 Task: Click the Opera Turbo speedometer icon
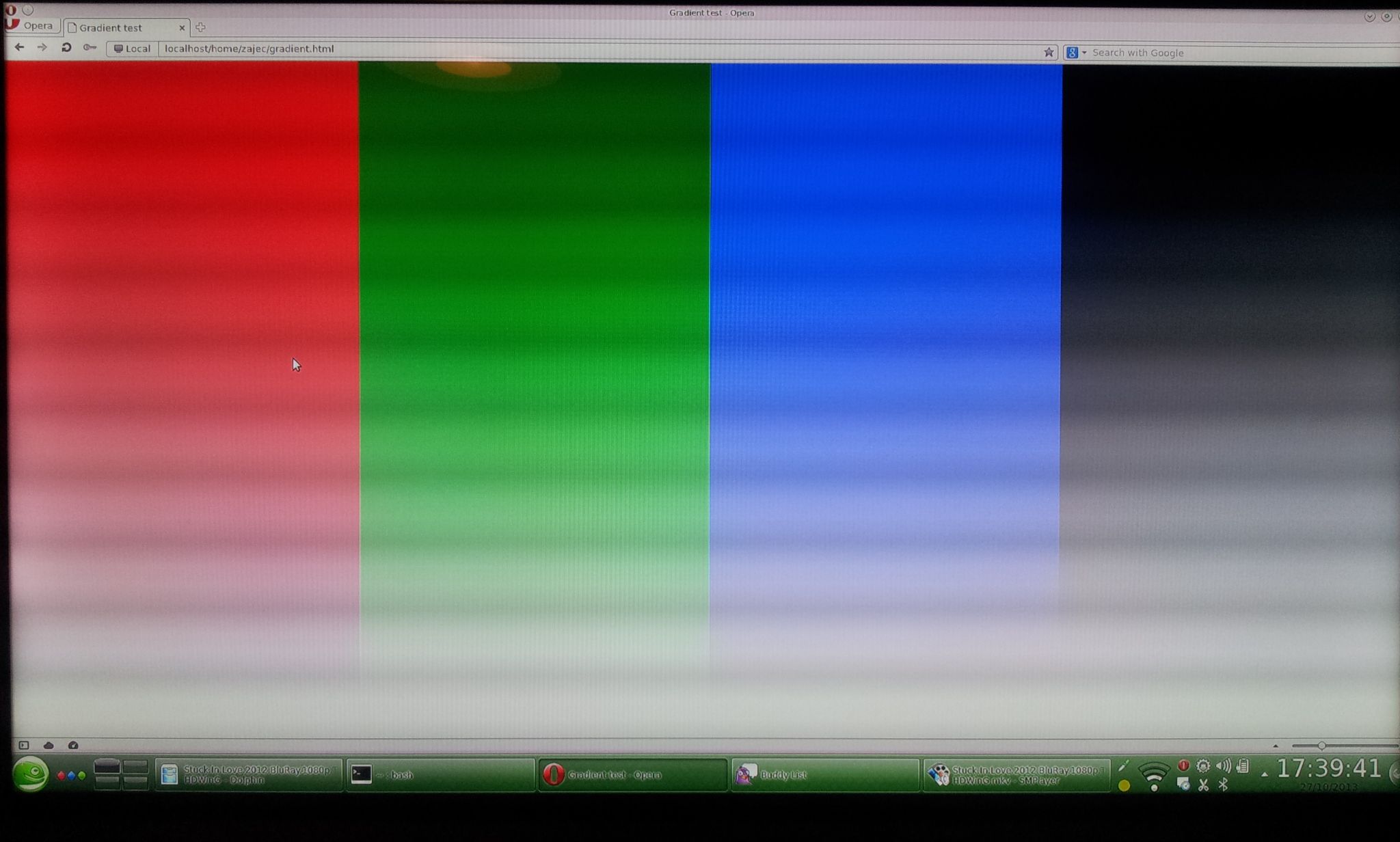[73, 745]
